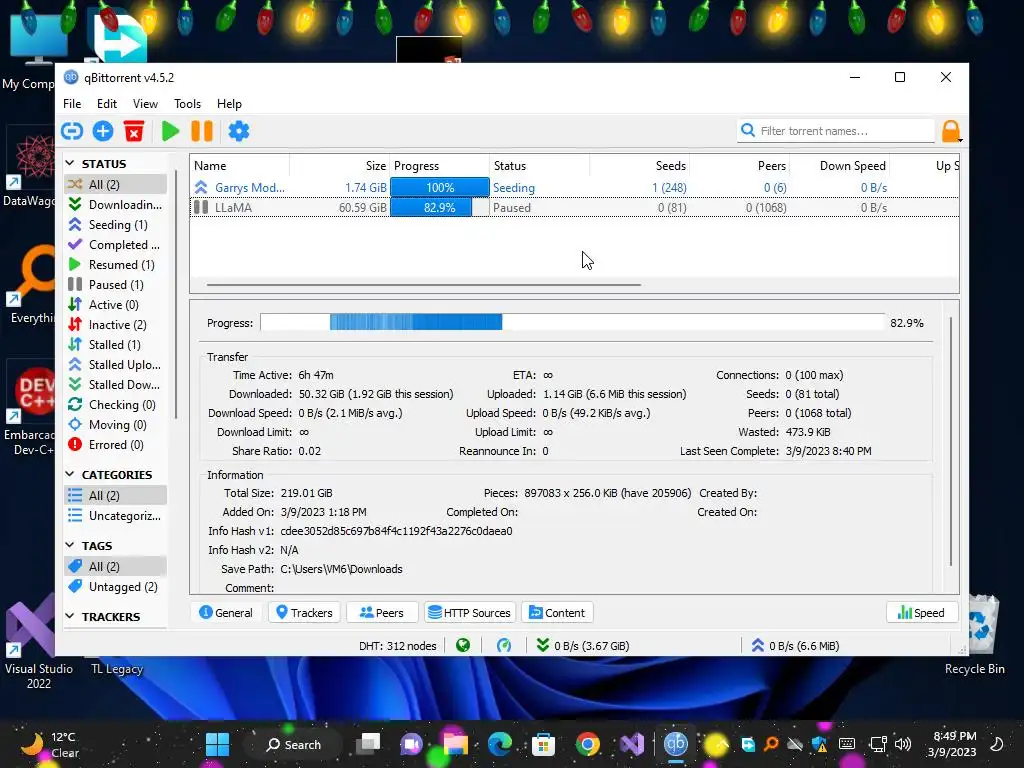Click the LLaMA pieces progress bar in details
Image resolution: width=1024 pixels, height=768 pixels.
(x=572, y=322)
